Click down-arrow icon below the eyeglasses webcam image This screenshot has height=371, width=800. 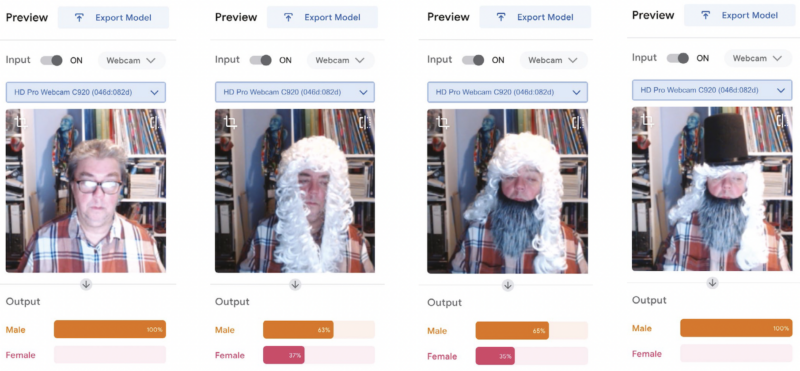tap(86, 284)
